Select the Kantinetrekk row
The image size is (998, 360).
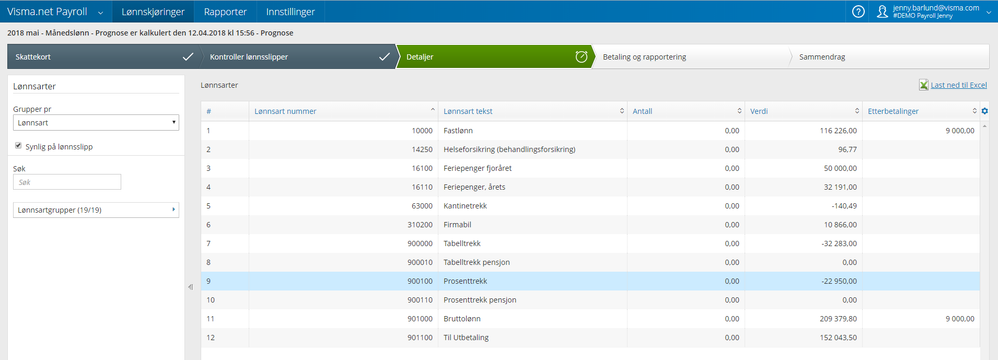coord(591,206)
